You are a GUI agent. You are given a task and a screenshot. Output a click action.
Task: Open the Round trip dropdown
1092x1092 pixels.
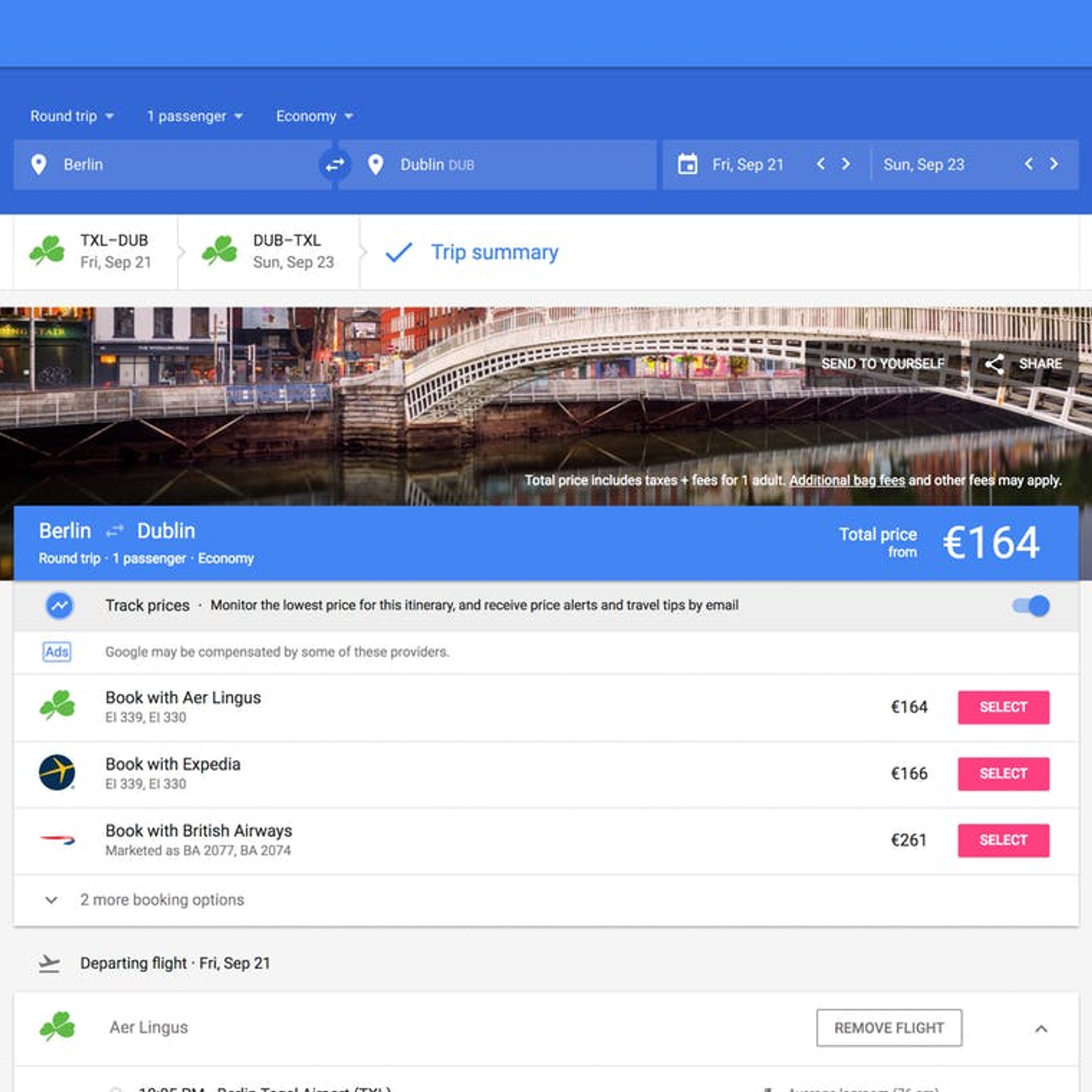coord(72,116)
